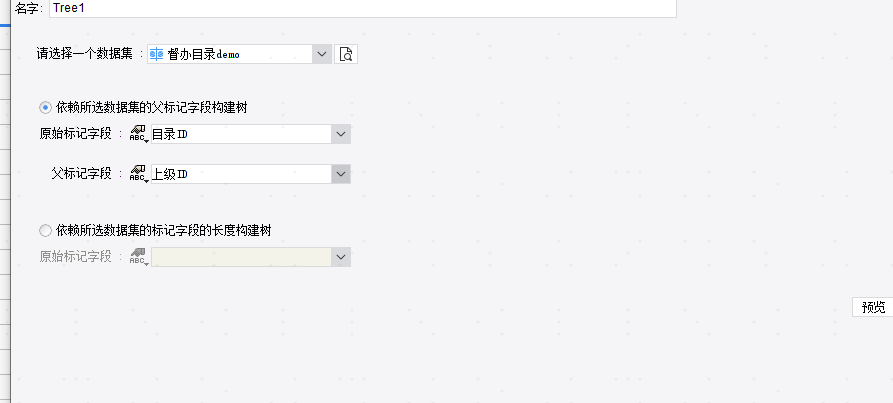This screenshot has width=893, height=403.
Task: Click the label text 依赖所选数据集的父标记字段构建树
Action: tap(151, 108)
